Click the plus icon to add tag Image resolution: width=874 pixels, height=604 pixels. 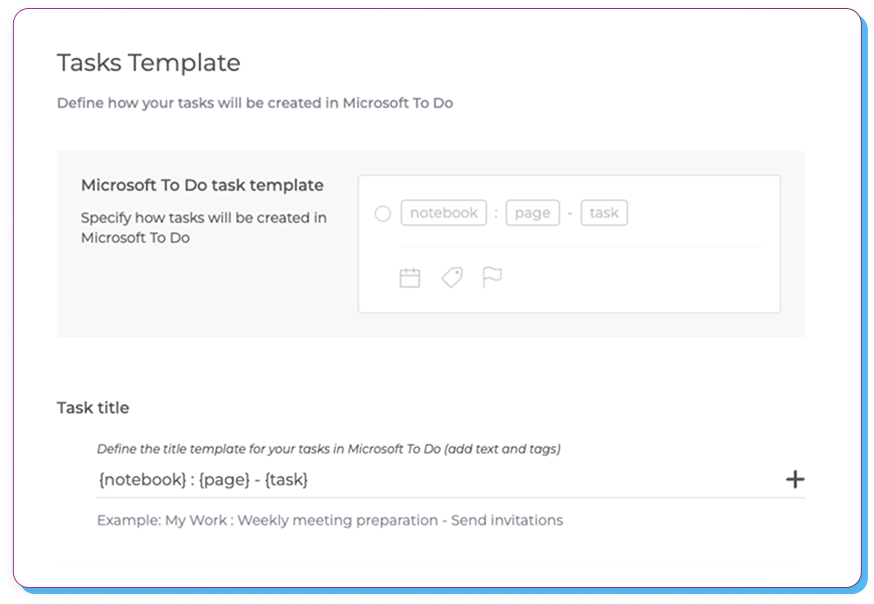(795, 479)
